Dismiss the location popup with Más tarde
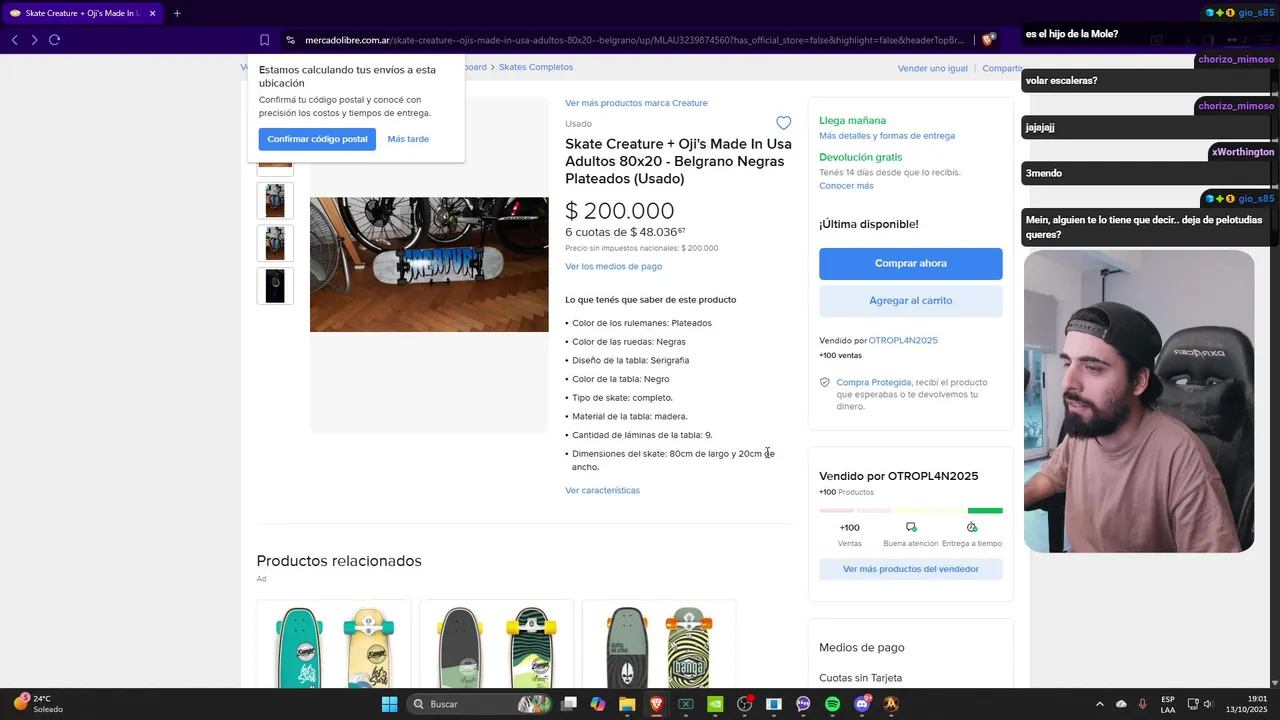 pyautogui.click(x=408, y=139)
